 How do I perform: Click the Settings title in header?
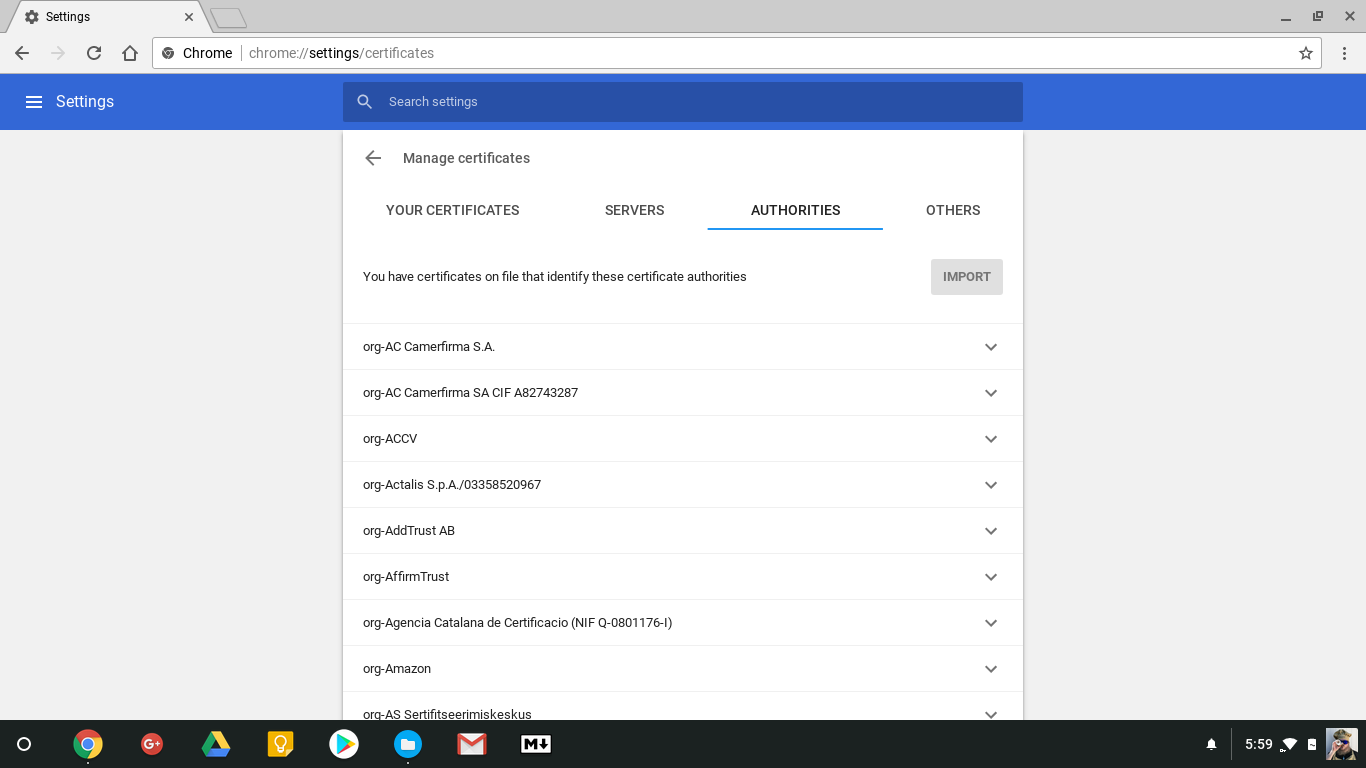coord(85,102)
